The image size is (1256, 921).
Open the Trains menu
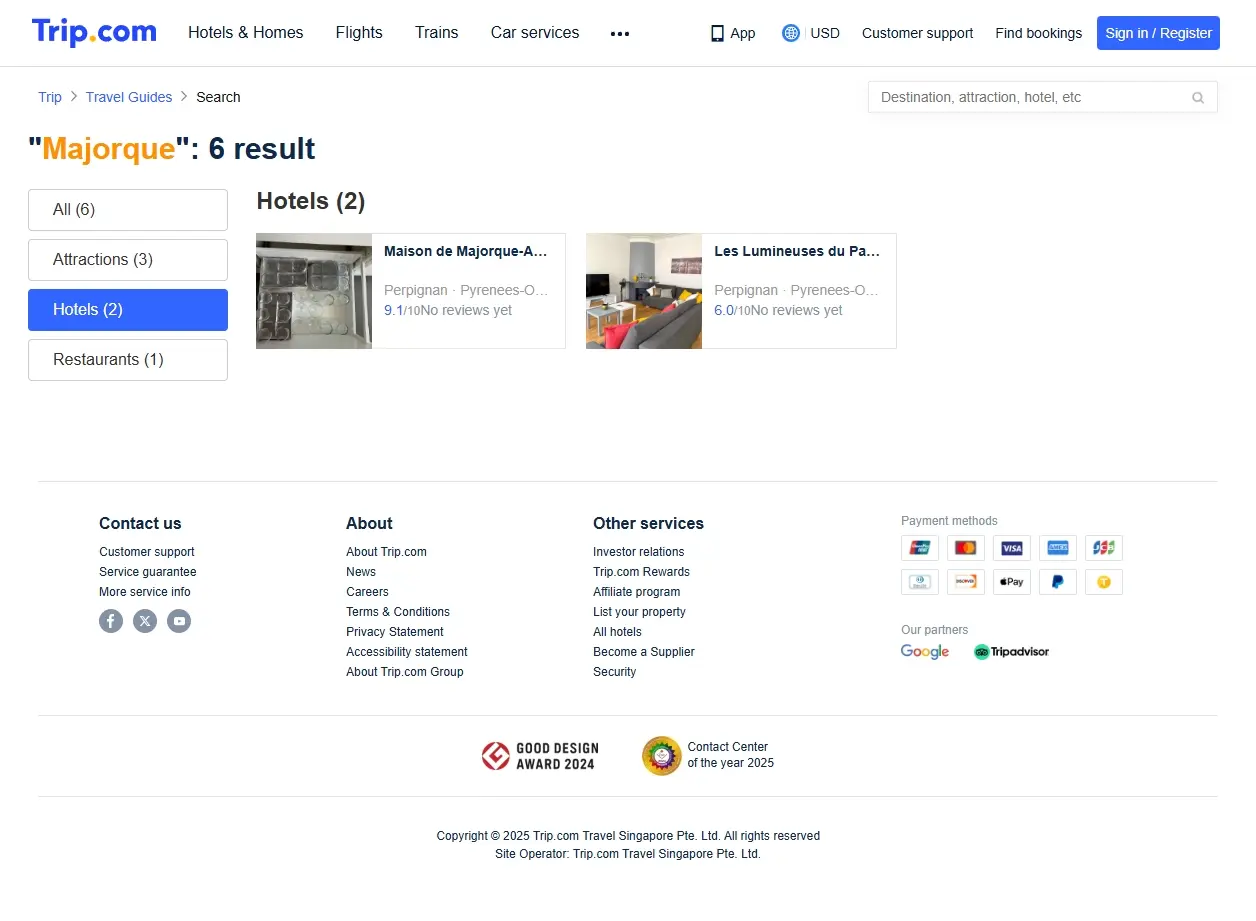coord(437,33)
